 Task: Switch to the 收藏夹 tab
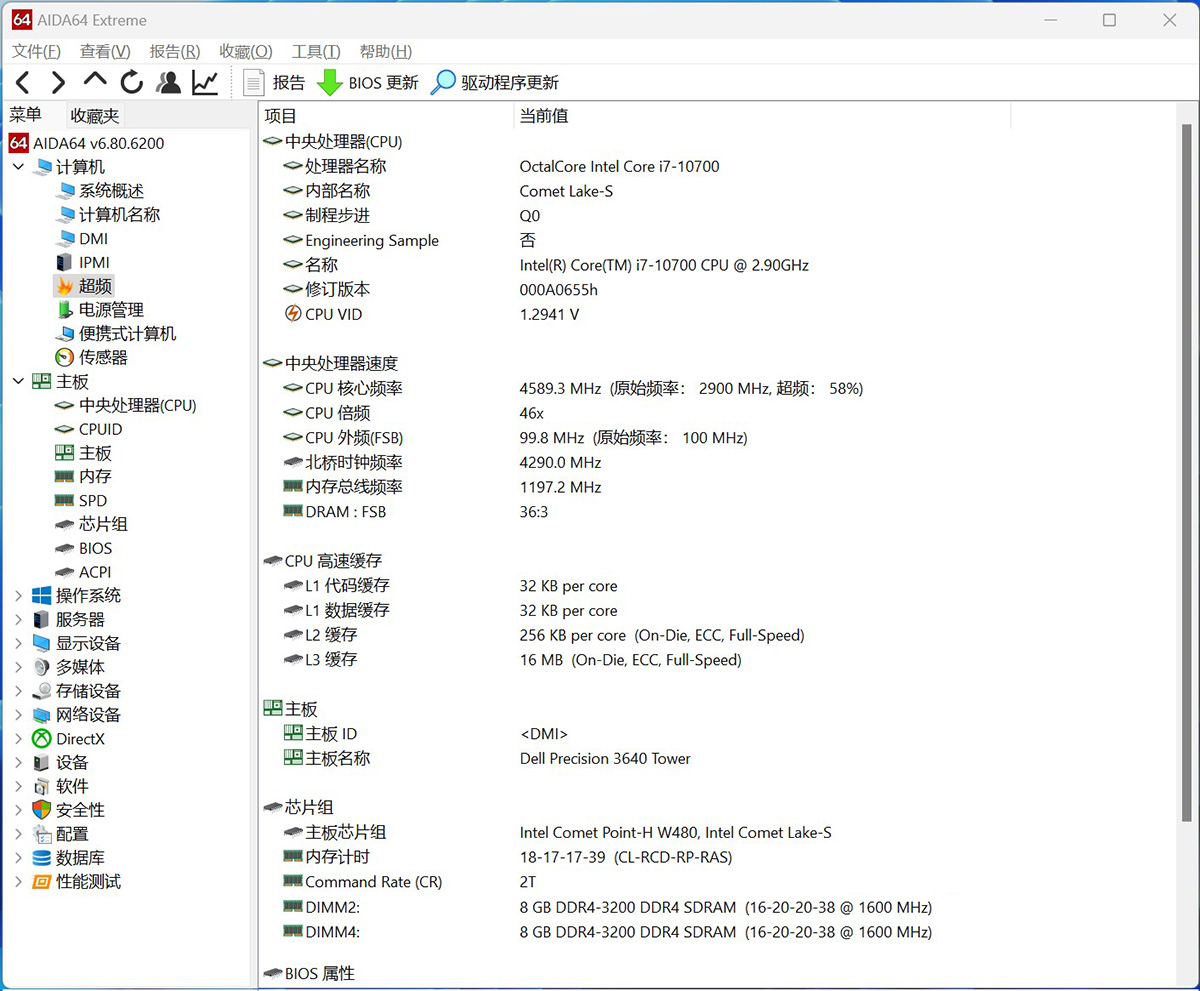point(95,116)
